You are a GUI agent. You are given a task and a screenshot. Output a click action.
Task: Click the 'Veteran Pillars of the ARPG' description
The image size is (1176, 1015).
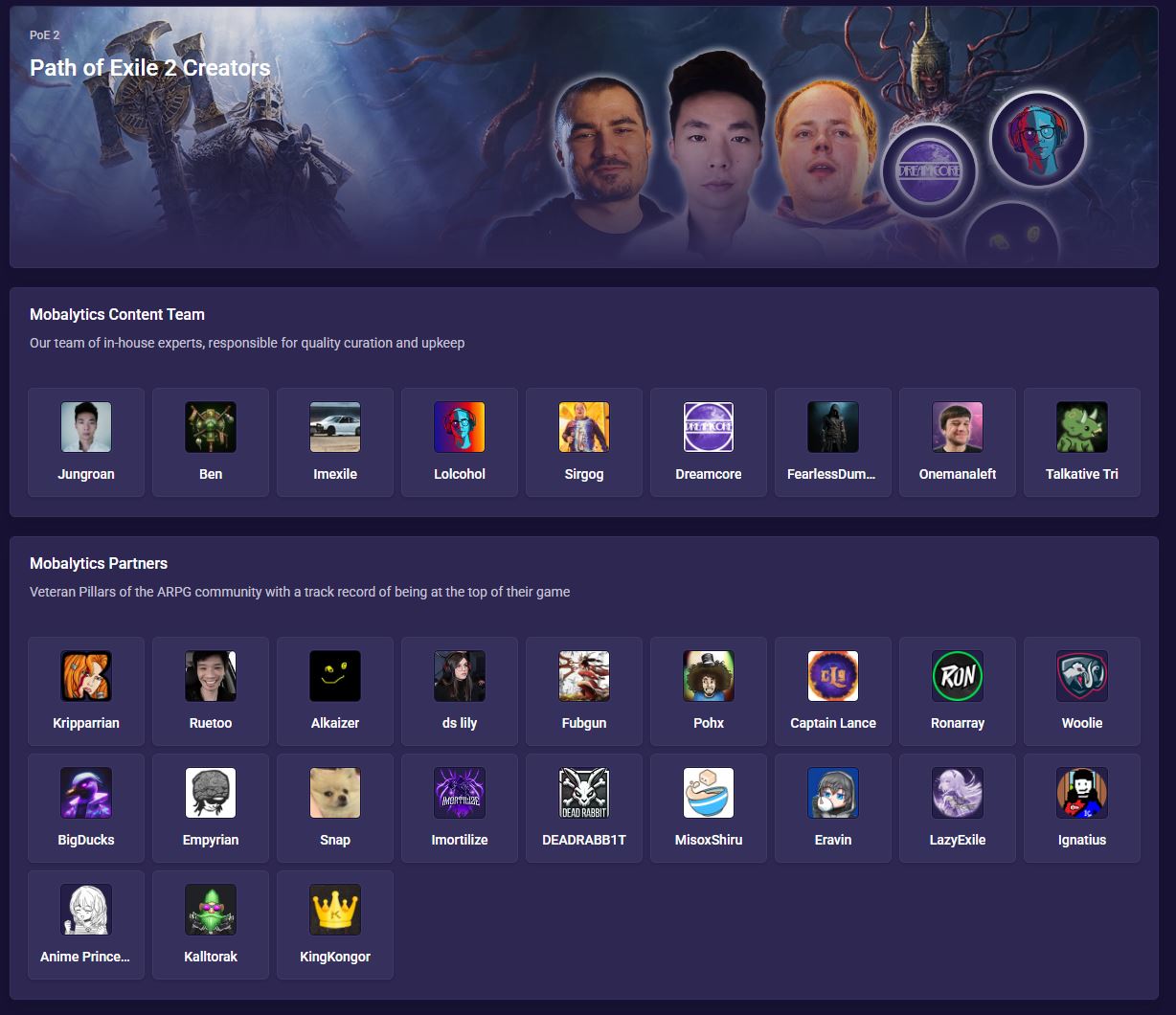pos(300,592)
